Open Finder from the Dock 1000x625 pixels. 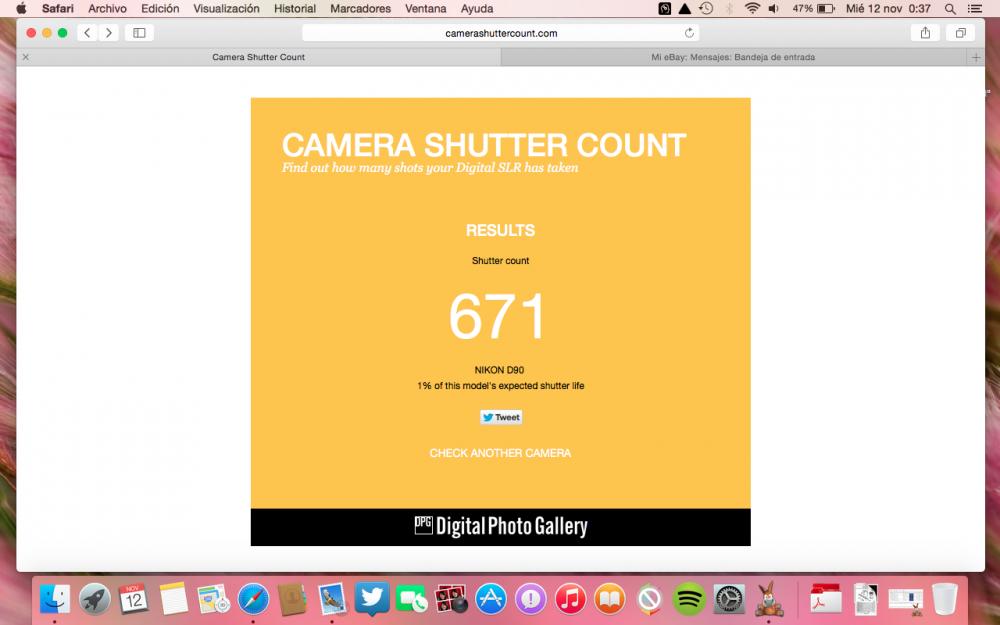click(x=55, y=599)
